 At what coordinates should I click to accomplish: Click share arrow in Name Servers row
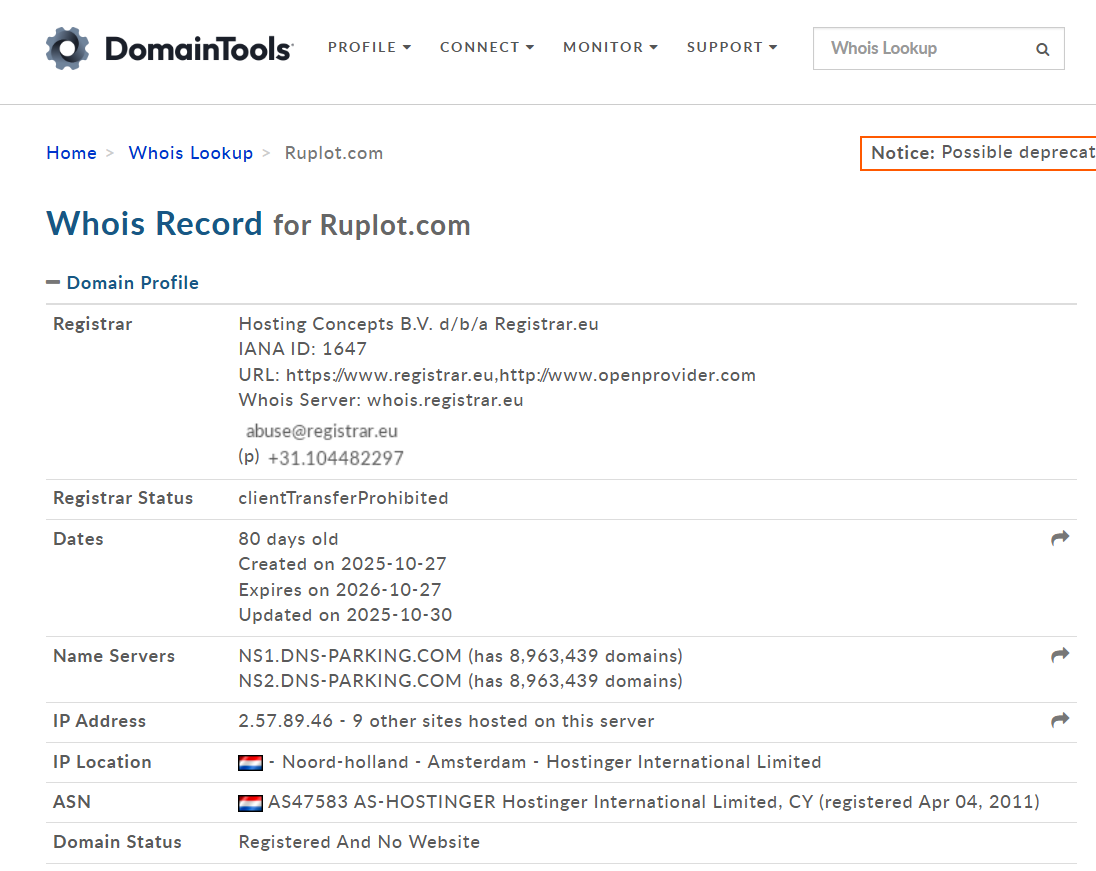pyautogui.click(x=1060, y=655)
